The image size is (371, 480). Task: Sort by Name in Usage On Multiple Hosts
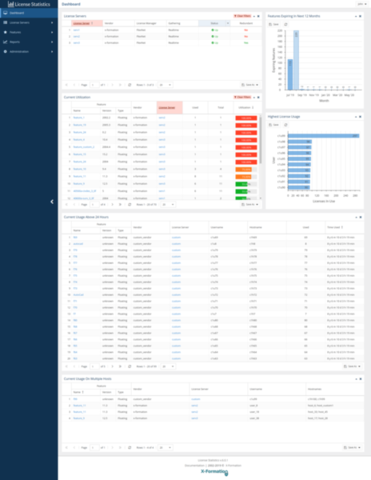(x=86, y=392)
